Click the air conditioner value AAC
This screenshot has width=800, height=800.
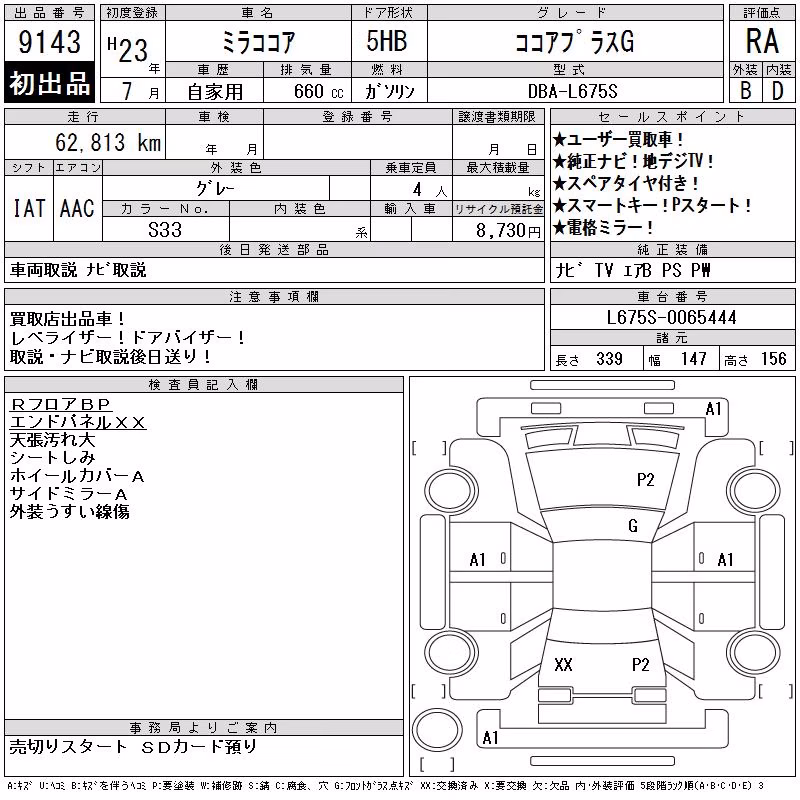click(x=77, y=208)
